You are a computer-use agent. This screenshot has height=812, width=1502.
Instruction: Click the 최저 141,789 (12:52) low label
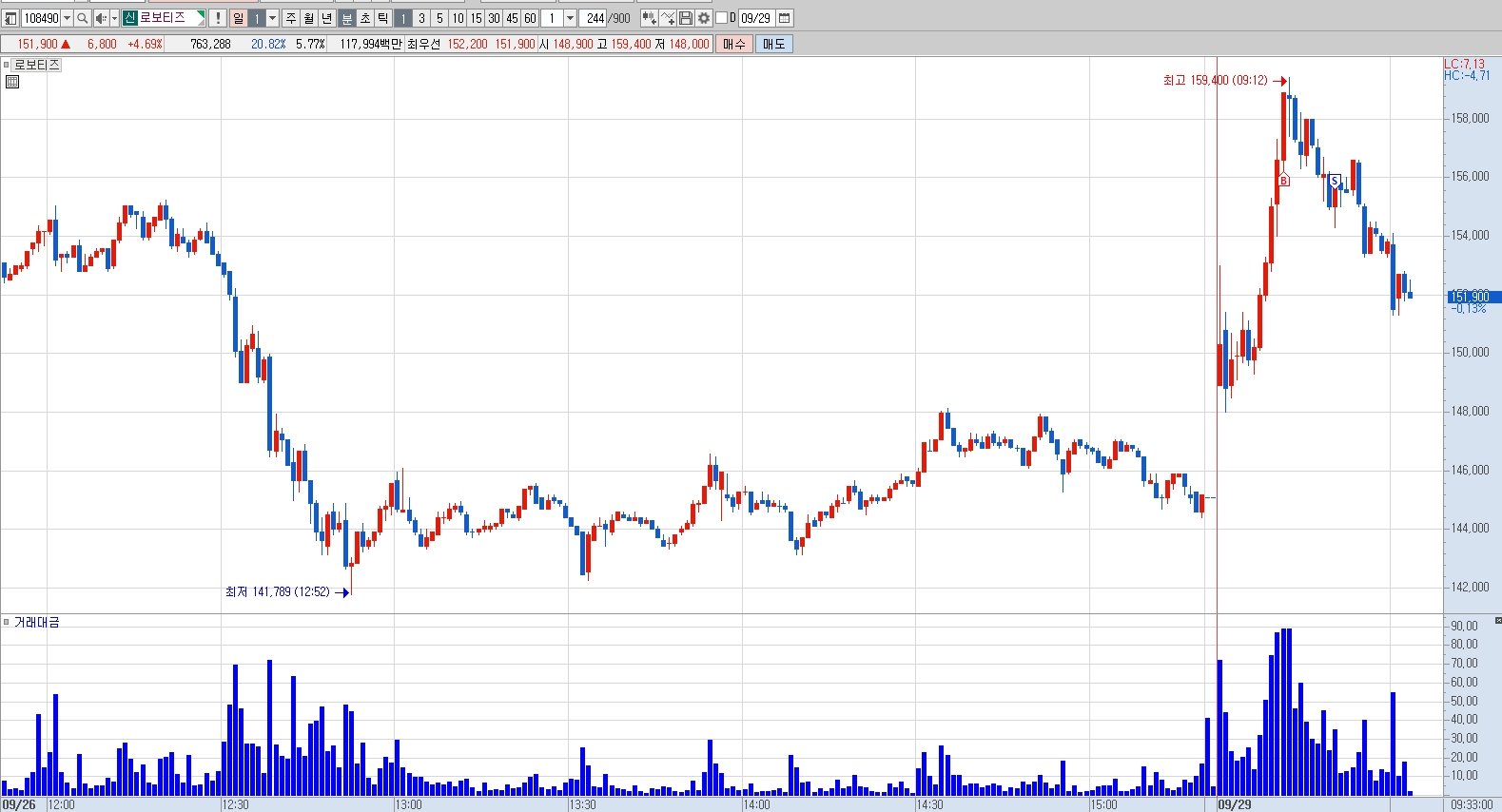coord(278,592)
